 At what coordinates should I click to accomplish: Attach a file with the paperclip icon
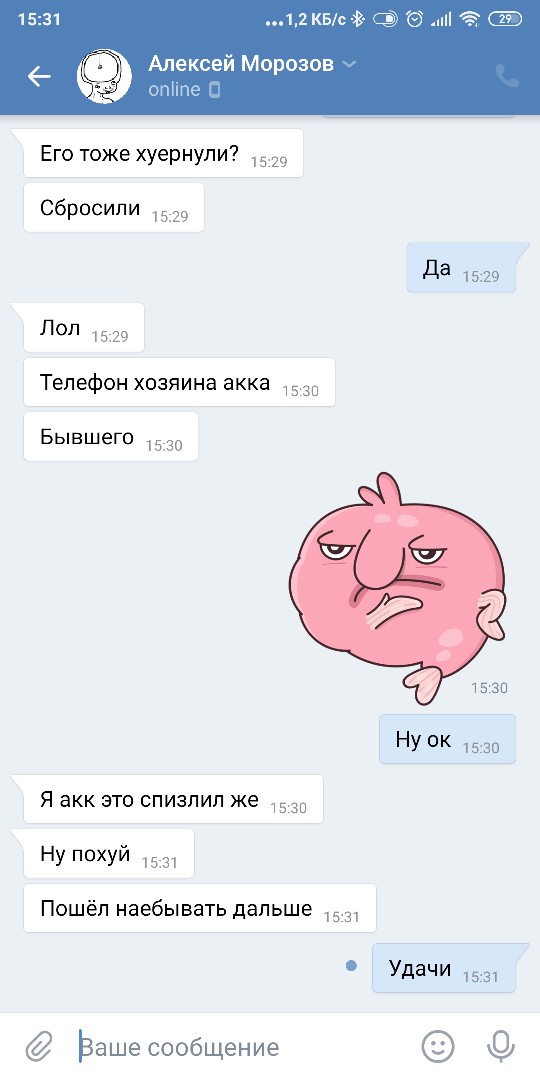point(39,1048)
